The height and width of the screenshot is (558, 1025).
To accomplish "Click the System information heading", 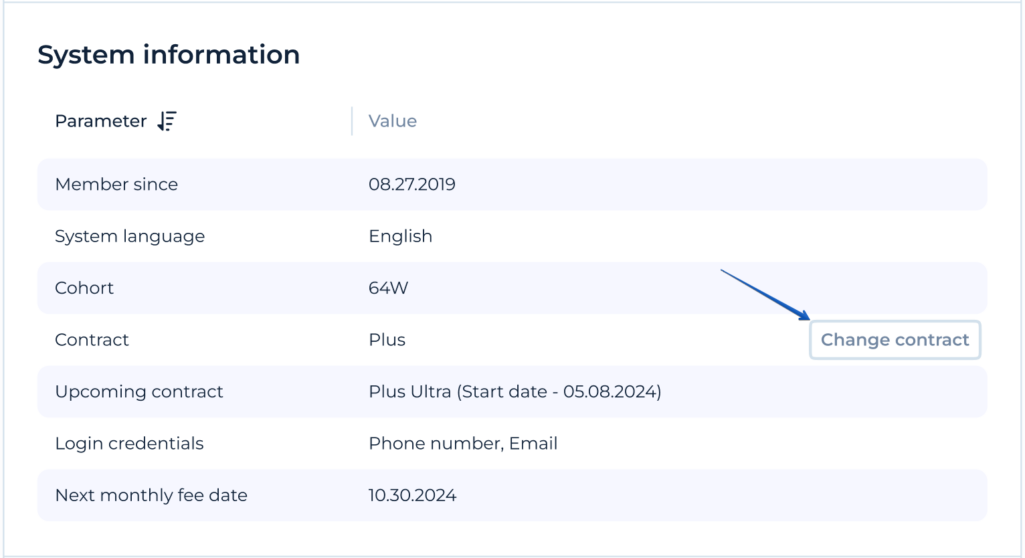I will [168, 55].
